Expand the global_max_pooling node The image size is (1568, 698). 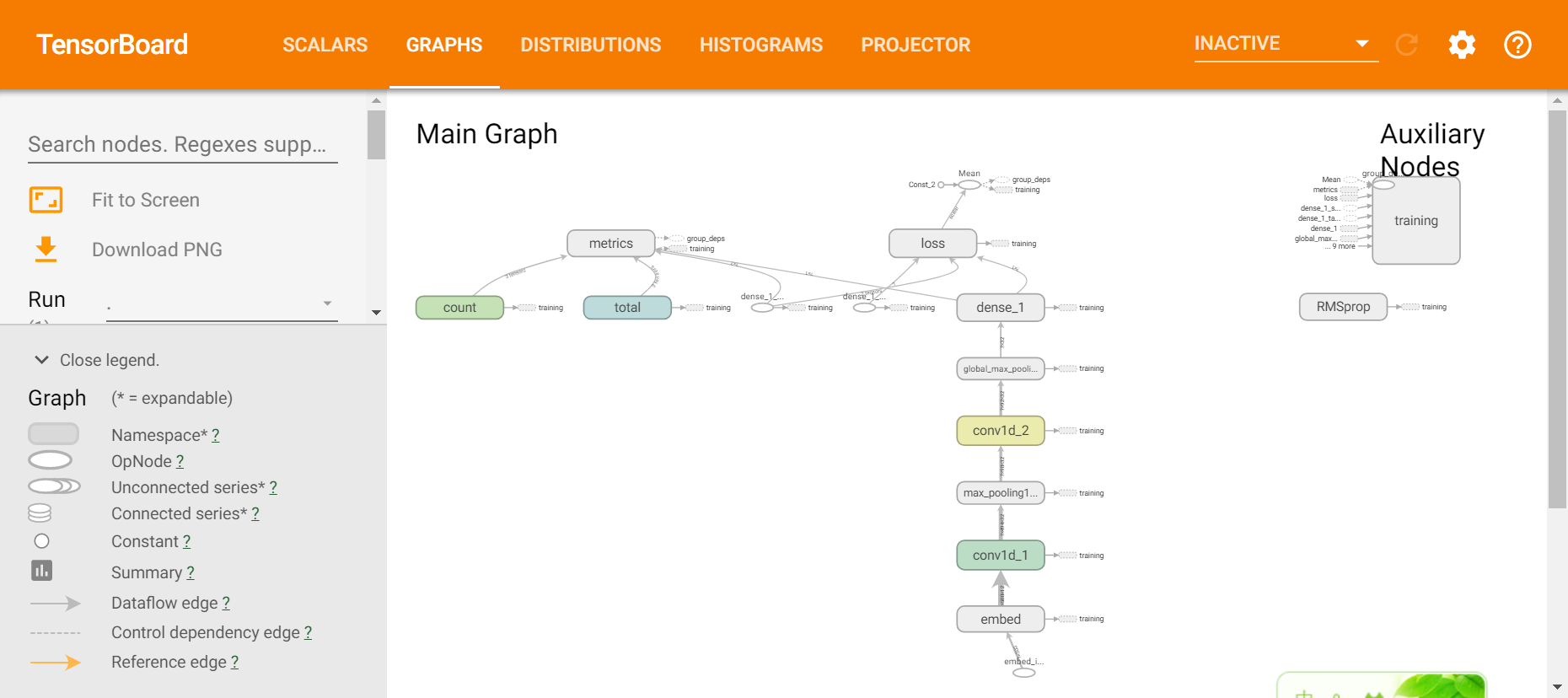(x=1001, y=368)
